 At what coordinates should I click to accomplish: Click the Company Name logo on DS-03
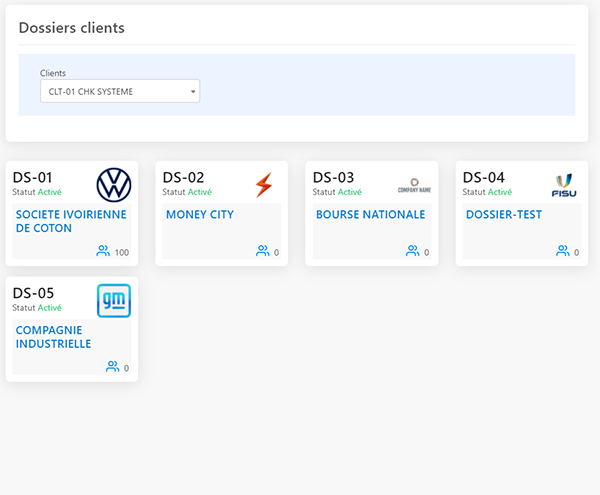coord(414,186)
